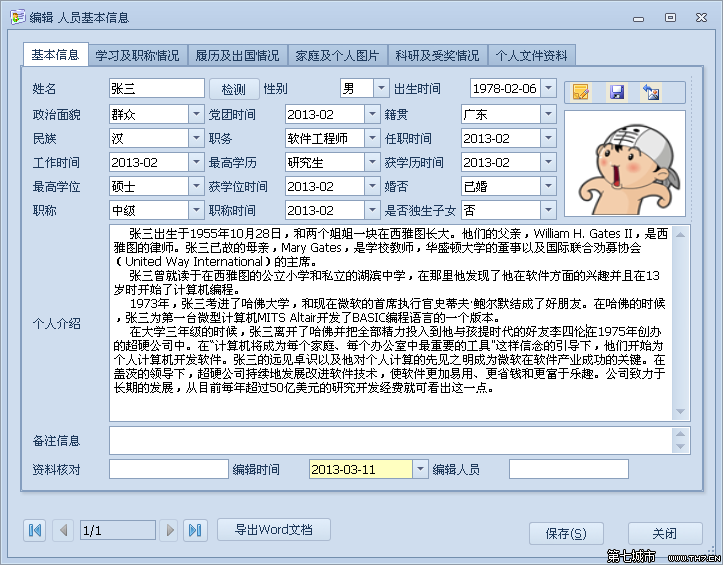Expand the 职称 dropdown showing 中级
Image resolution: width=723 pixels, height=565 pixels.
pos(196,210)
